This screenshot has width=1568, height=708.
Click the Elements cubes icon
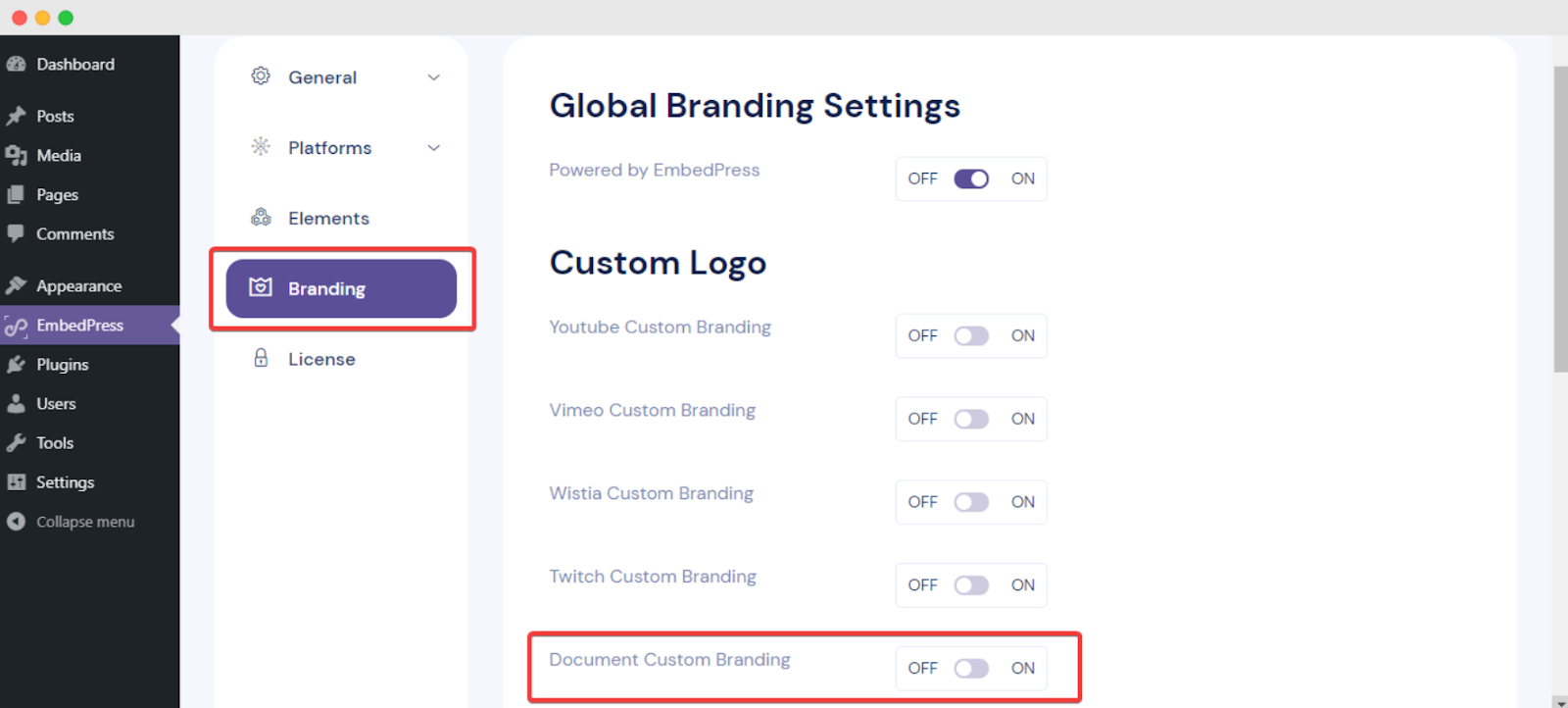pos(261,218)
